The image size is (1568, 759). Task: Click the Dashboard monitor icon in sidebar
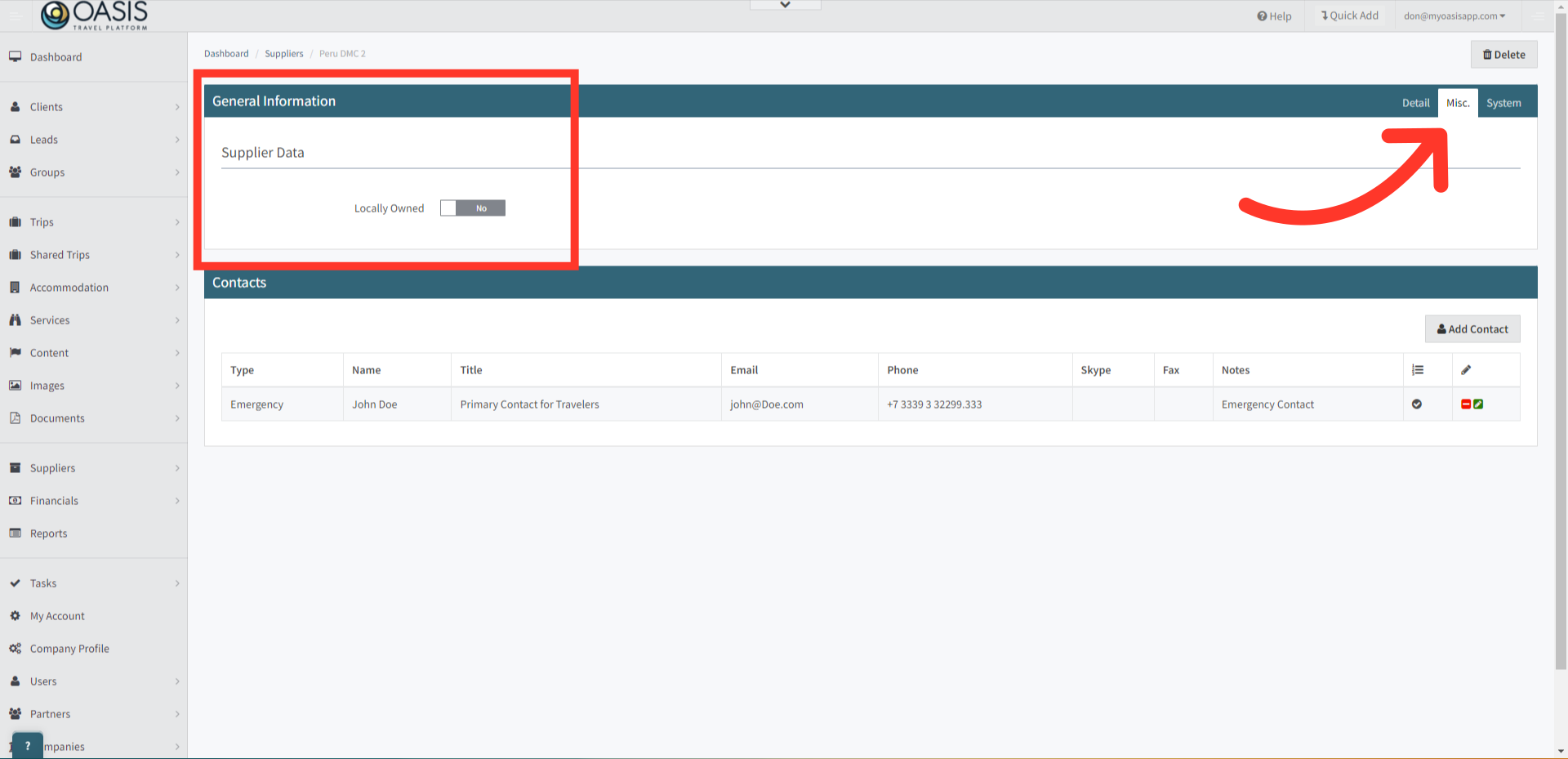coord(15,56)
